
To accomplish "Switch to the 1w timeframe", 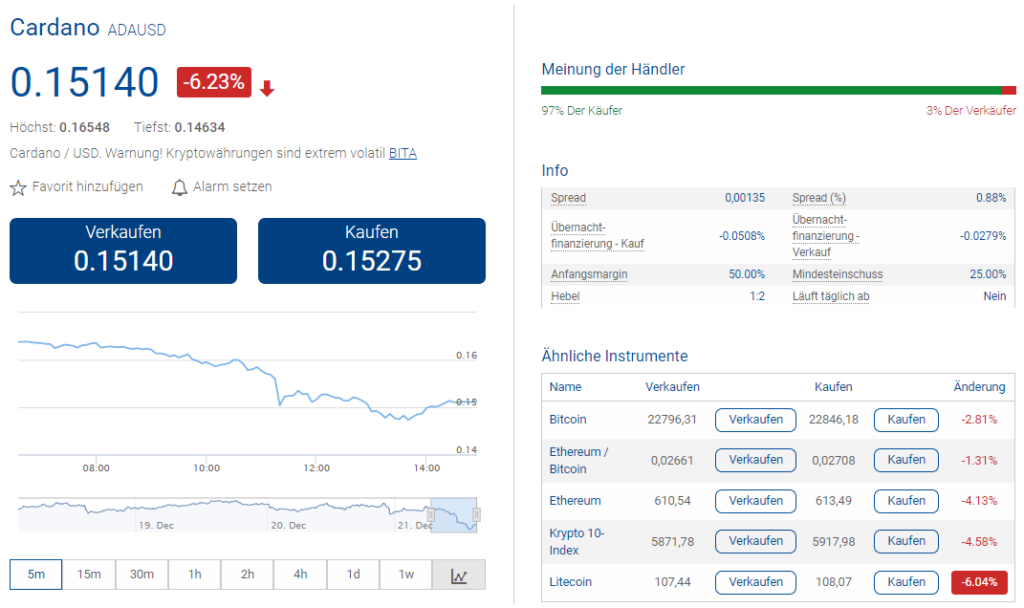I will click(406, 575).
